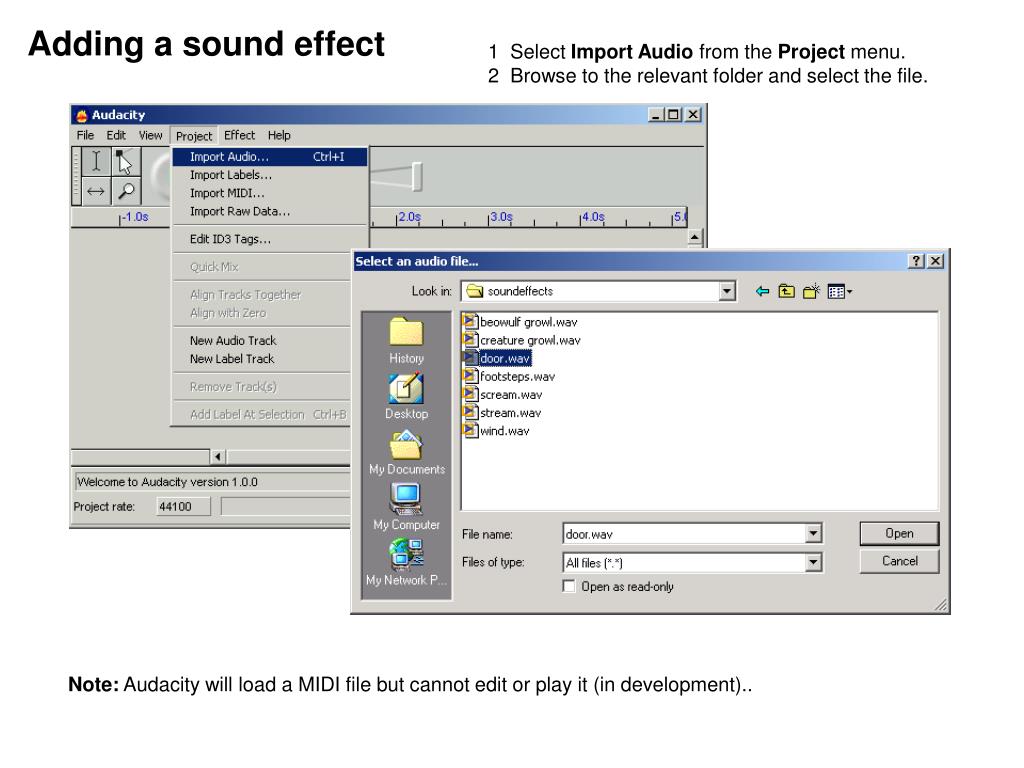Click the volume slider handle in Audacity toolbar

[417, 177]
